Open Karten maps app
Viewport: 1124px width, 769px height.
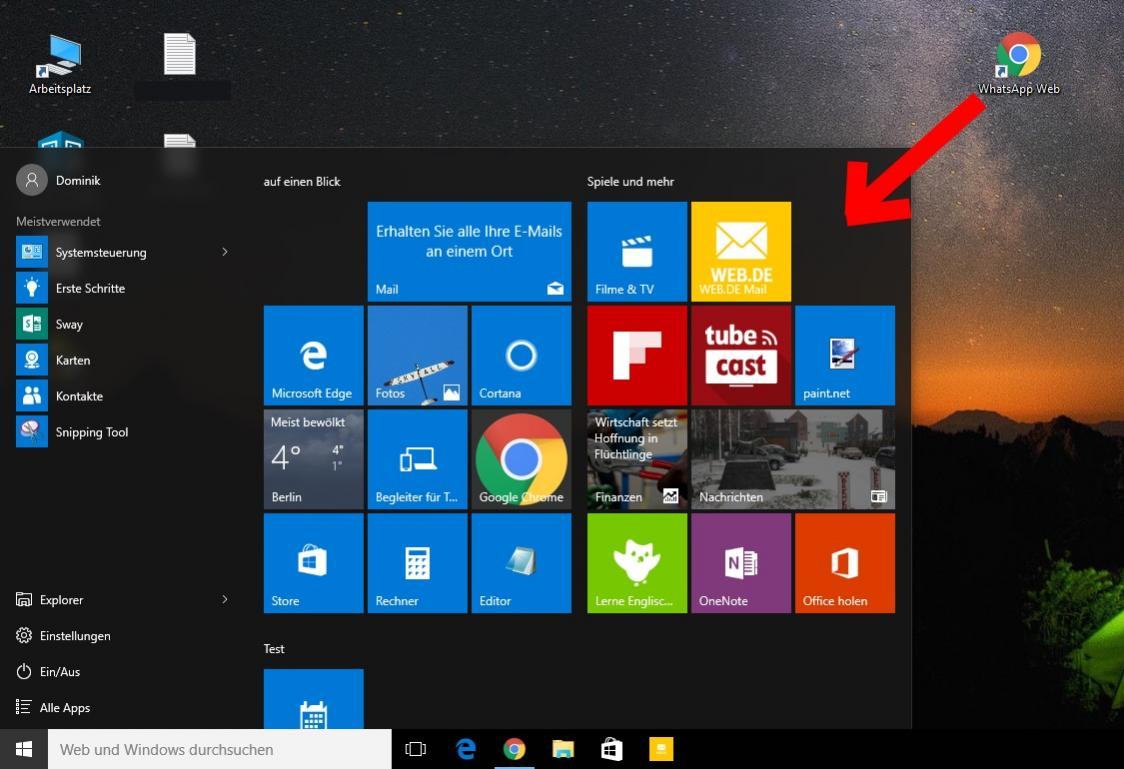(x=122, y=360)
